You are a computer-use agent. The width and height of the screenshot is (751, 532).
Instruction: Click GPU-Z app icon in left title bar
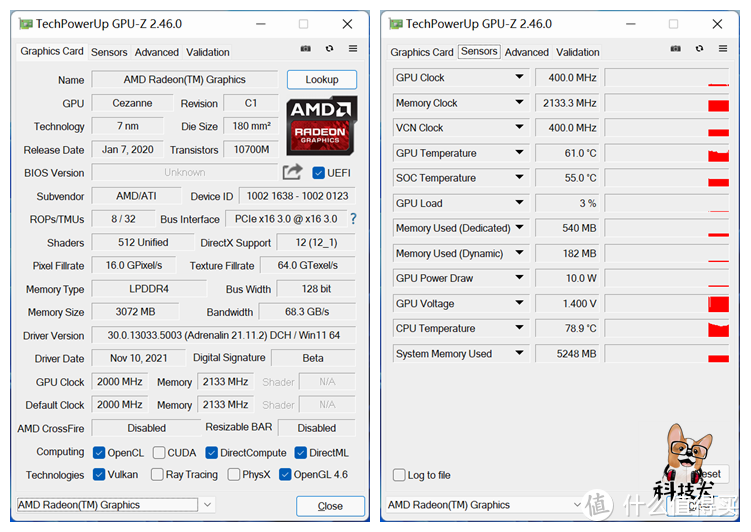[x=25, y=23]
